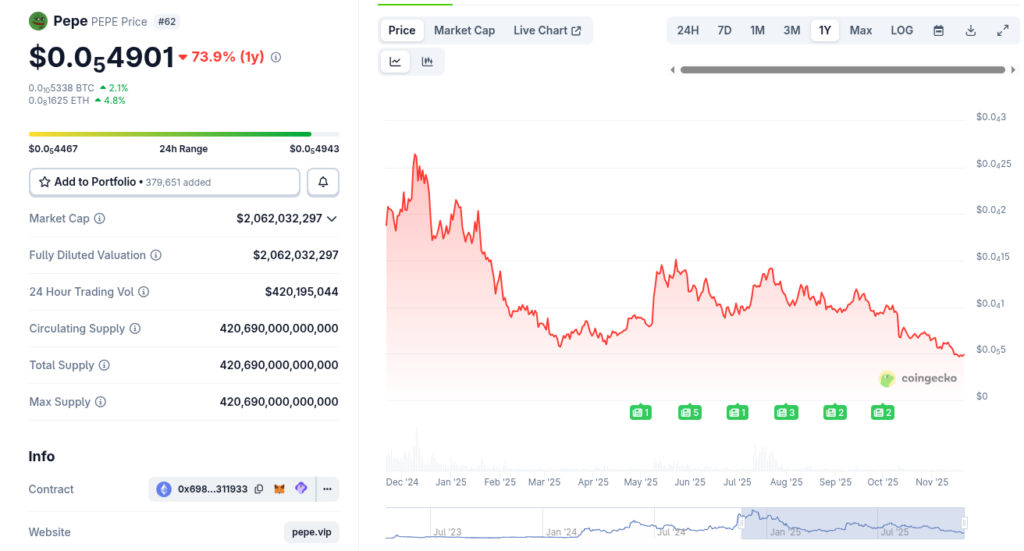Click the right handle of the time navigator
This screenshot has height=551, width=1024.
coord(964,522)
